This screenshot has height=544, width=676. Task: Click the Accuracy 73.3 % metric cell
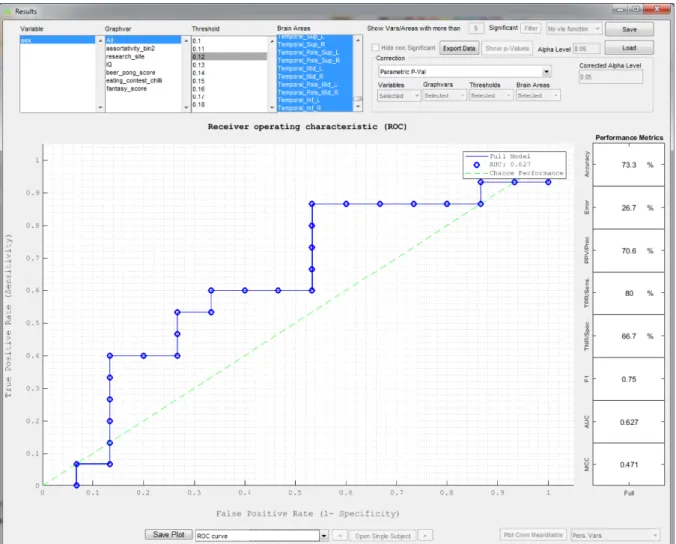(x=629, y=165)
